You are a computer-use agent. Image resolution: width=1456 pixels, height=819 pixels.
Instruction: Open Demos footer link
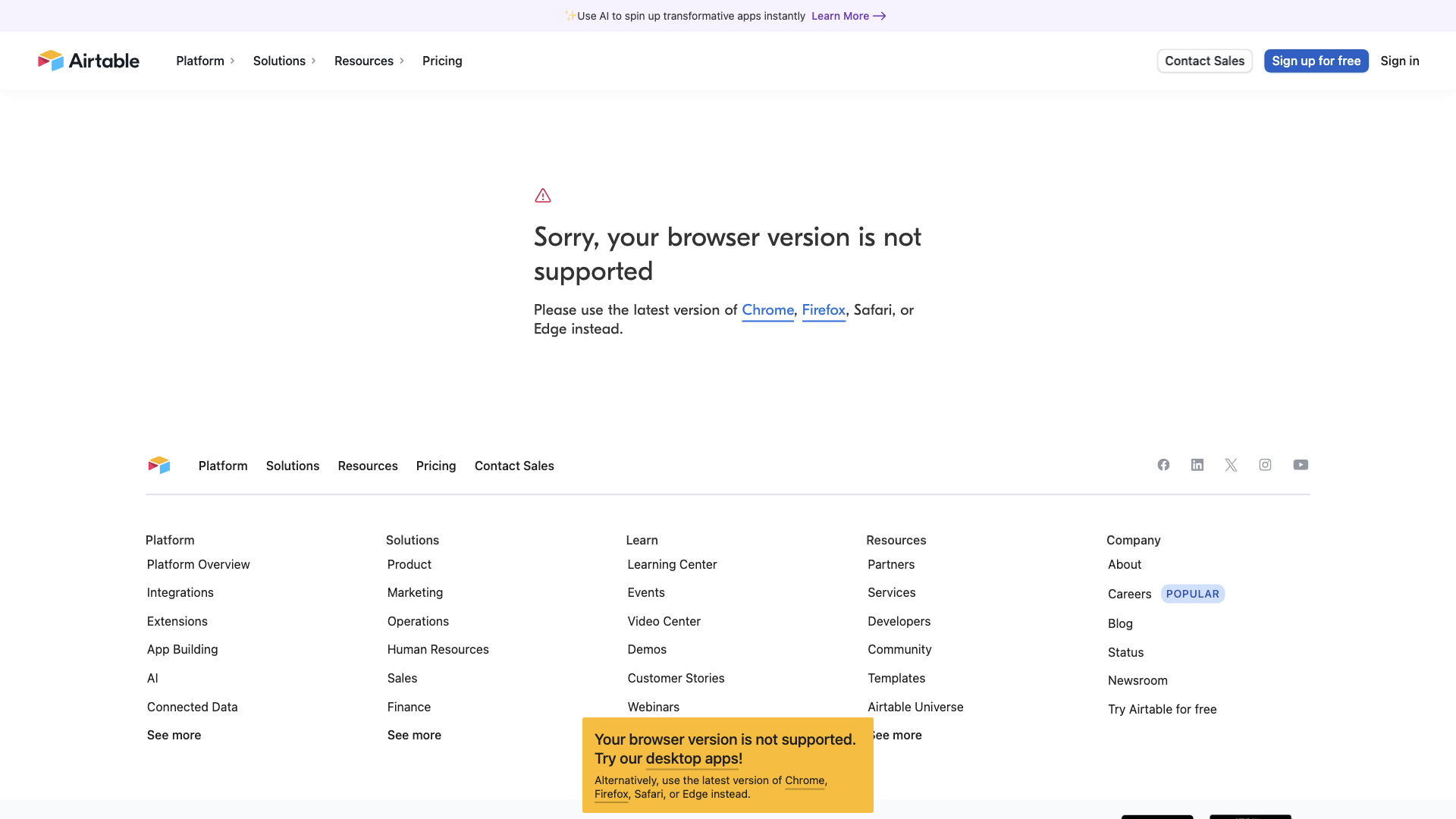click(x=647, y=649)
